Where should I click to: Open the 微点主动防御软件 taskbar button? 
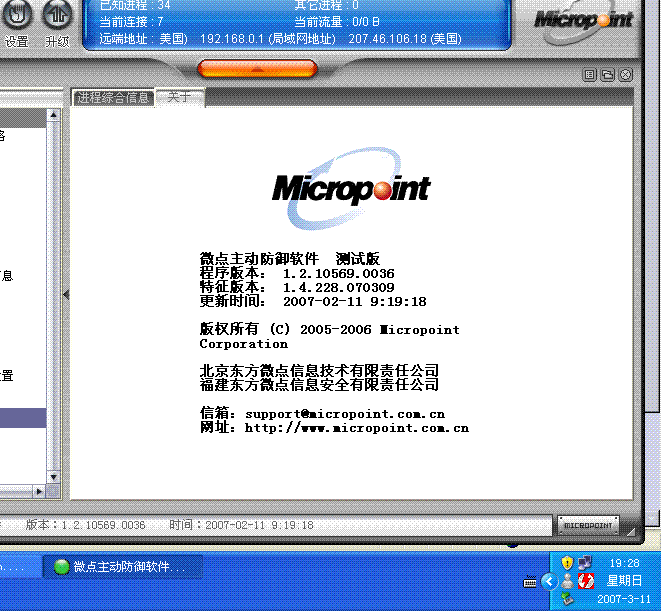[123, 567]
